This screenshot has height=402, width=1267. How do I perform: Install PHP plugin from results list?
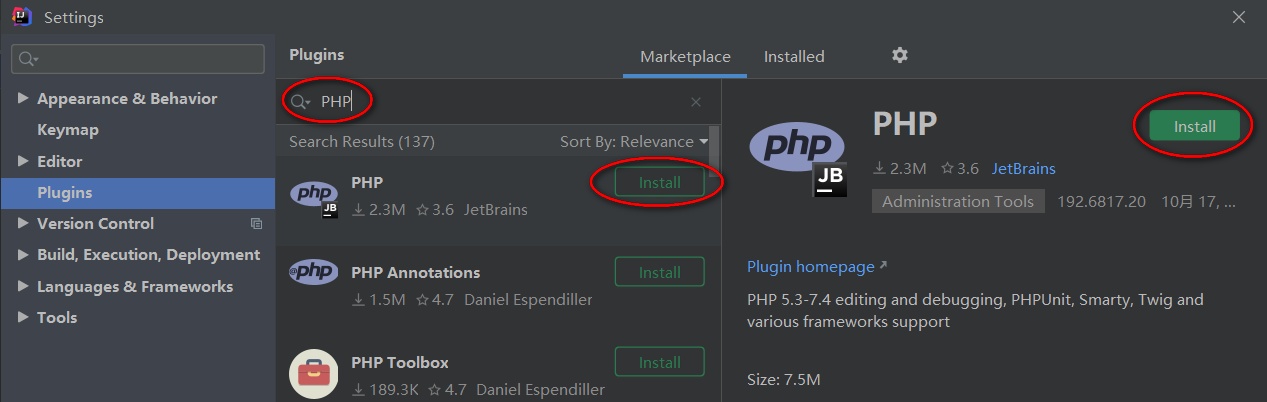click(x=659, y=183)
